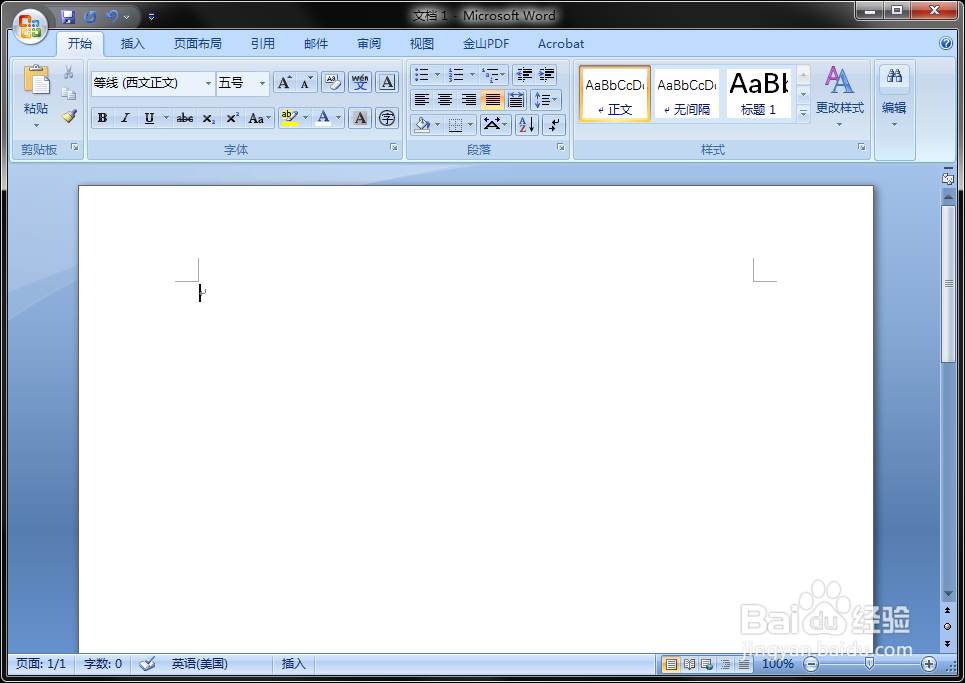The height and width of the screenshot is (683, 965).
Task: Apply subscript formatting
Action: tap(209, 118)
